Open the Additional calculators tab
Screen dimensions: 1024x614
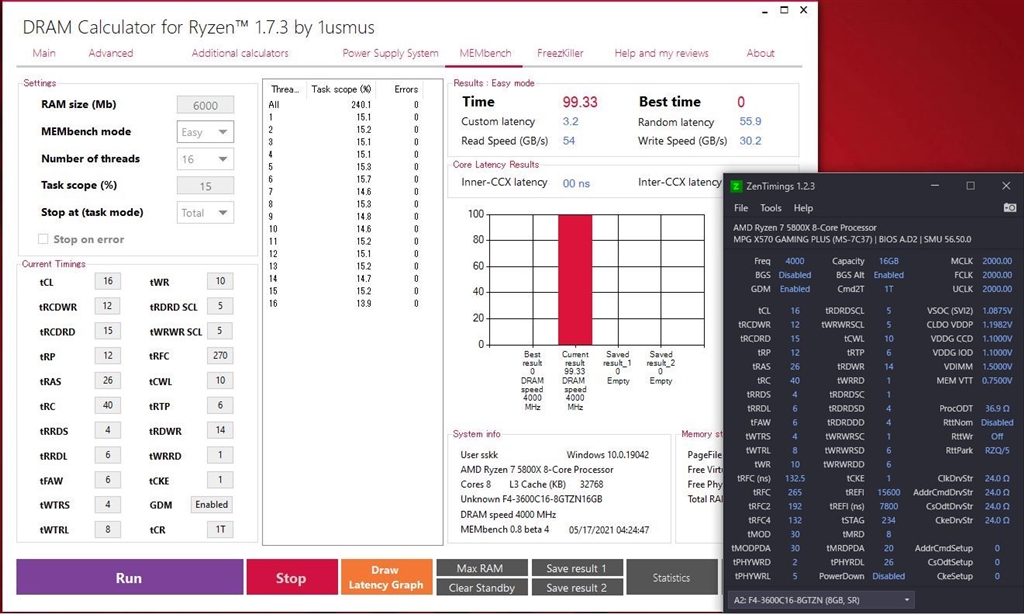point(240,54)
